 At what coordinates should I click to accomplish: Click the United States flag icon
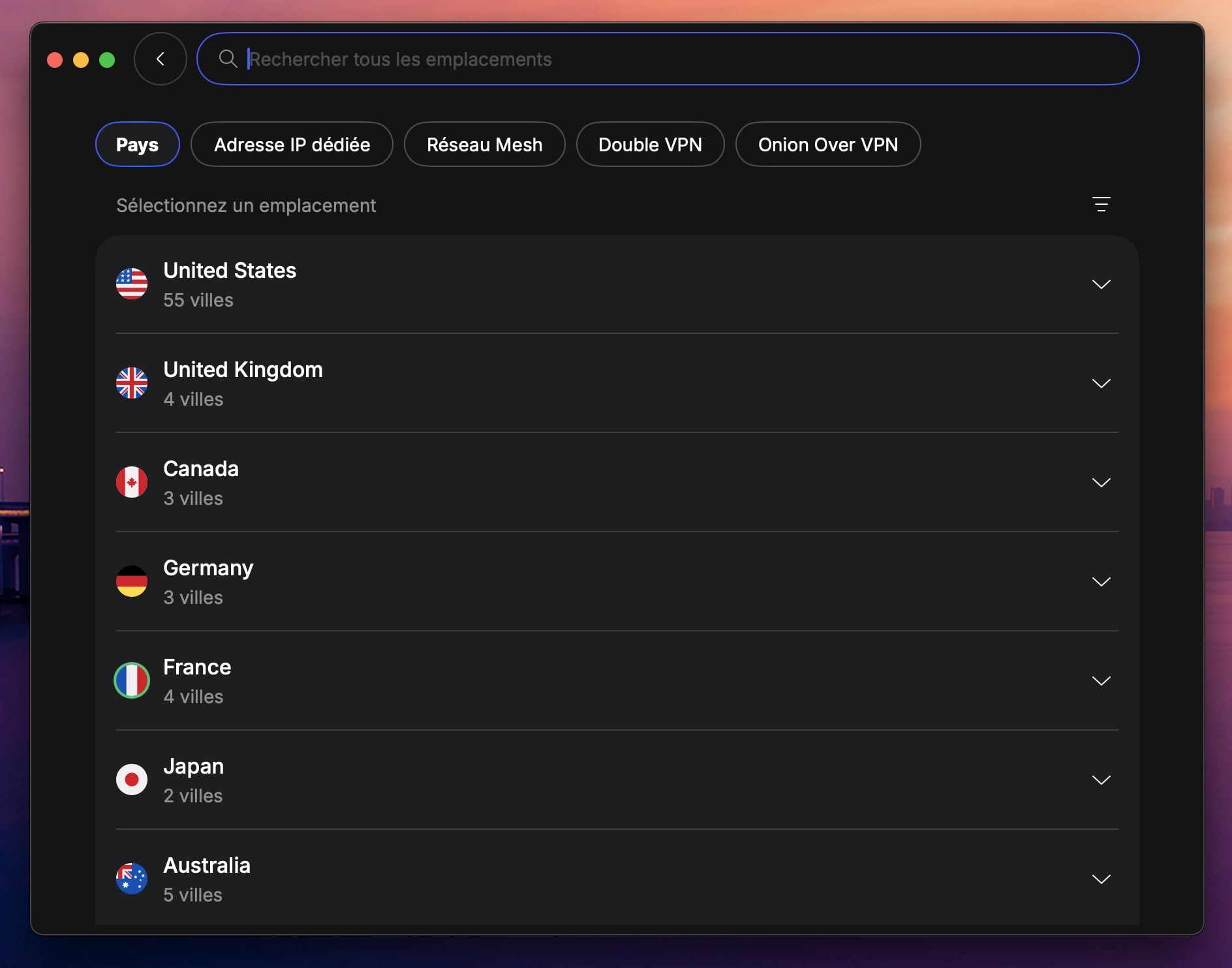coord(132,284)
